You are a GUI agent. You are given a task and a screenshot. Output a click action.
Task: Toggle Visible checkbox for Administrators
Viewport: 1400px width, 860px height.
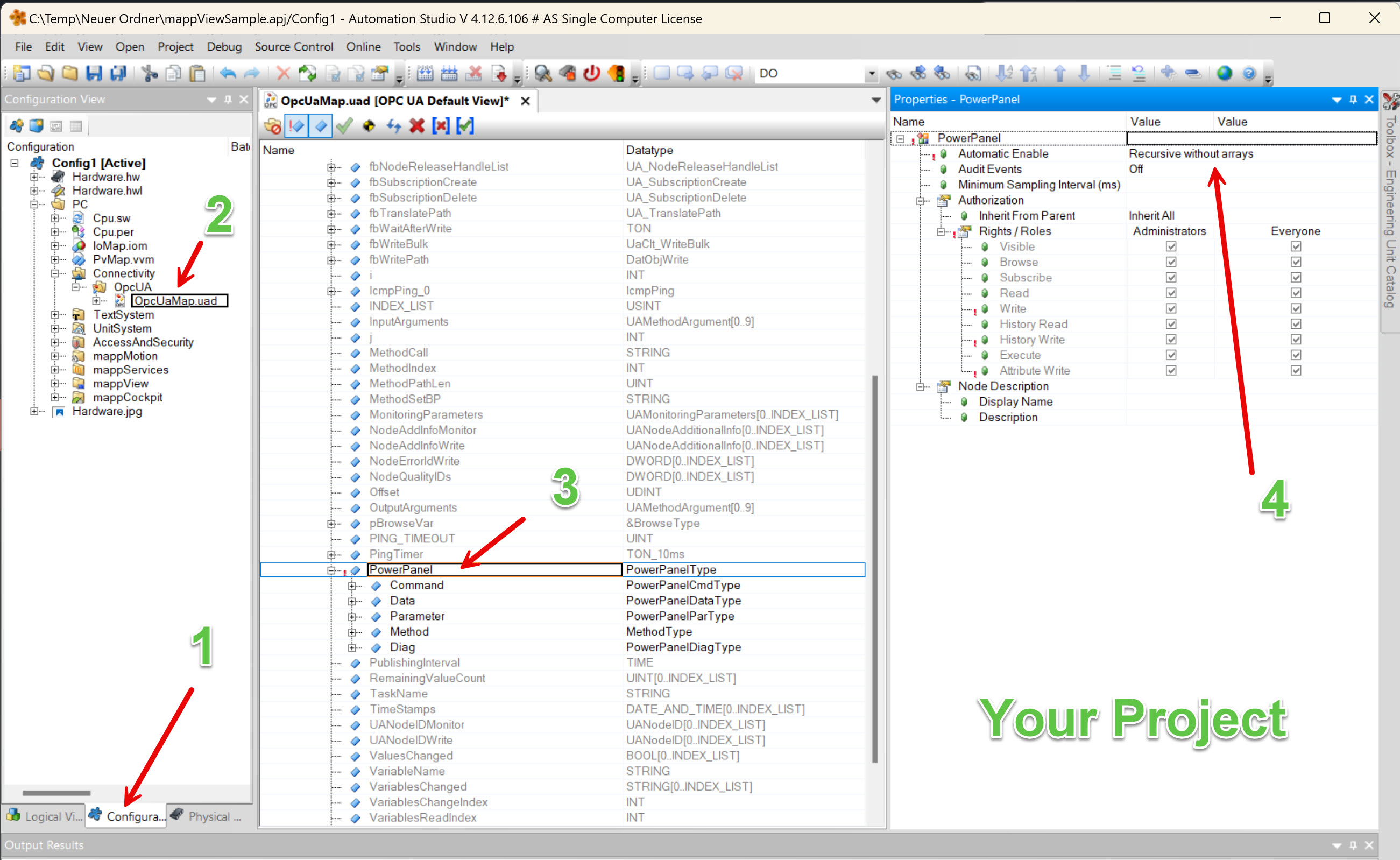1171,247
